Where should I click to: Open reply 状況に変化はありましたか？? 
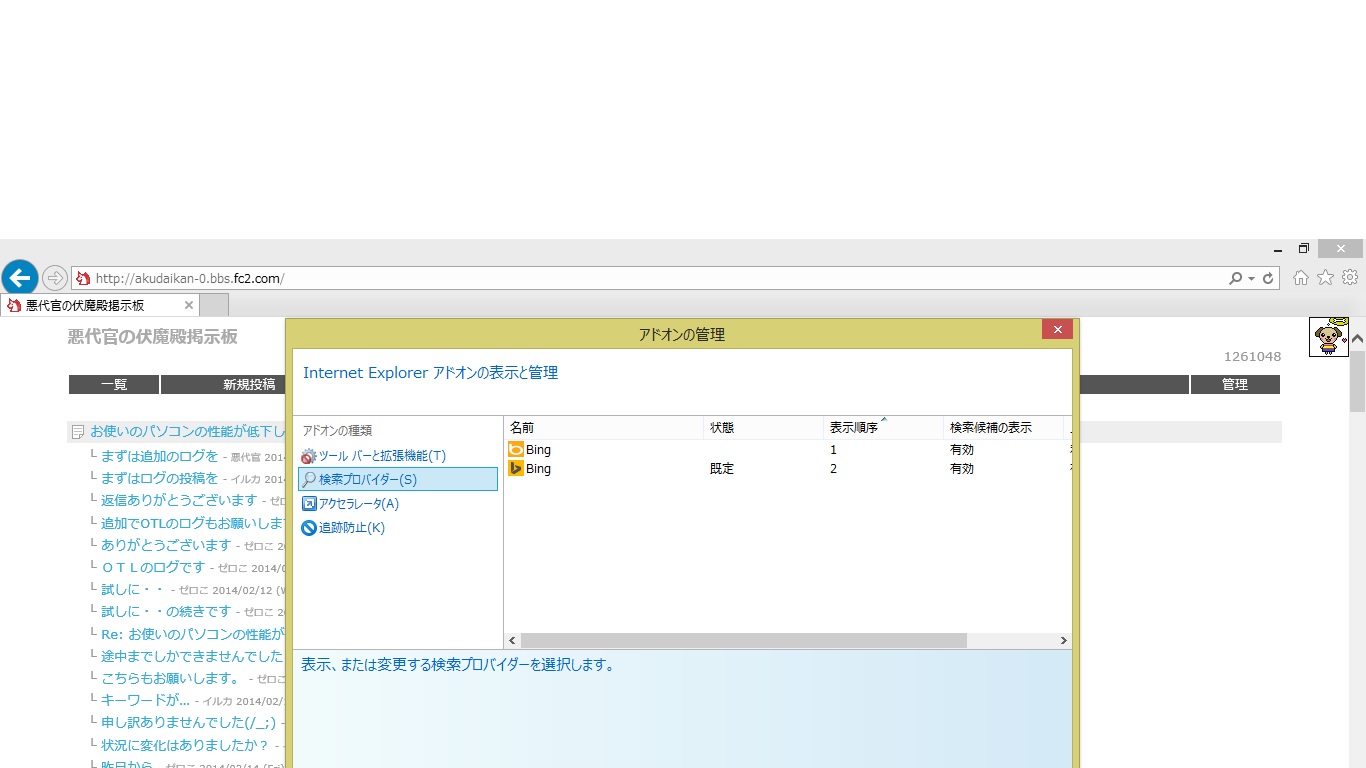click(185, 745)
